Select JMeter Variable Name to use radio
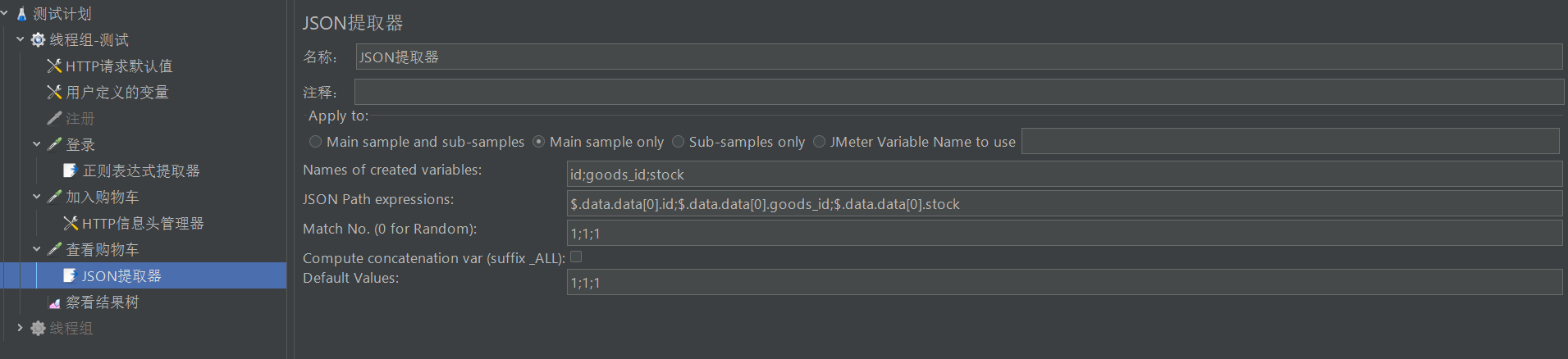This screenshot has width=1568, height=359. (x=819, y=142)
